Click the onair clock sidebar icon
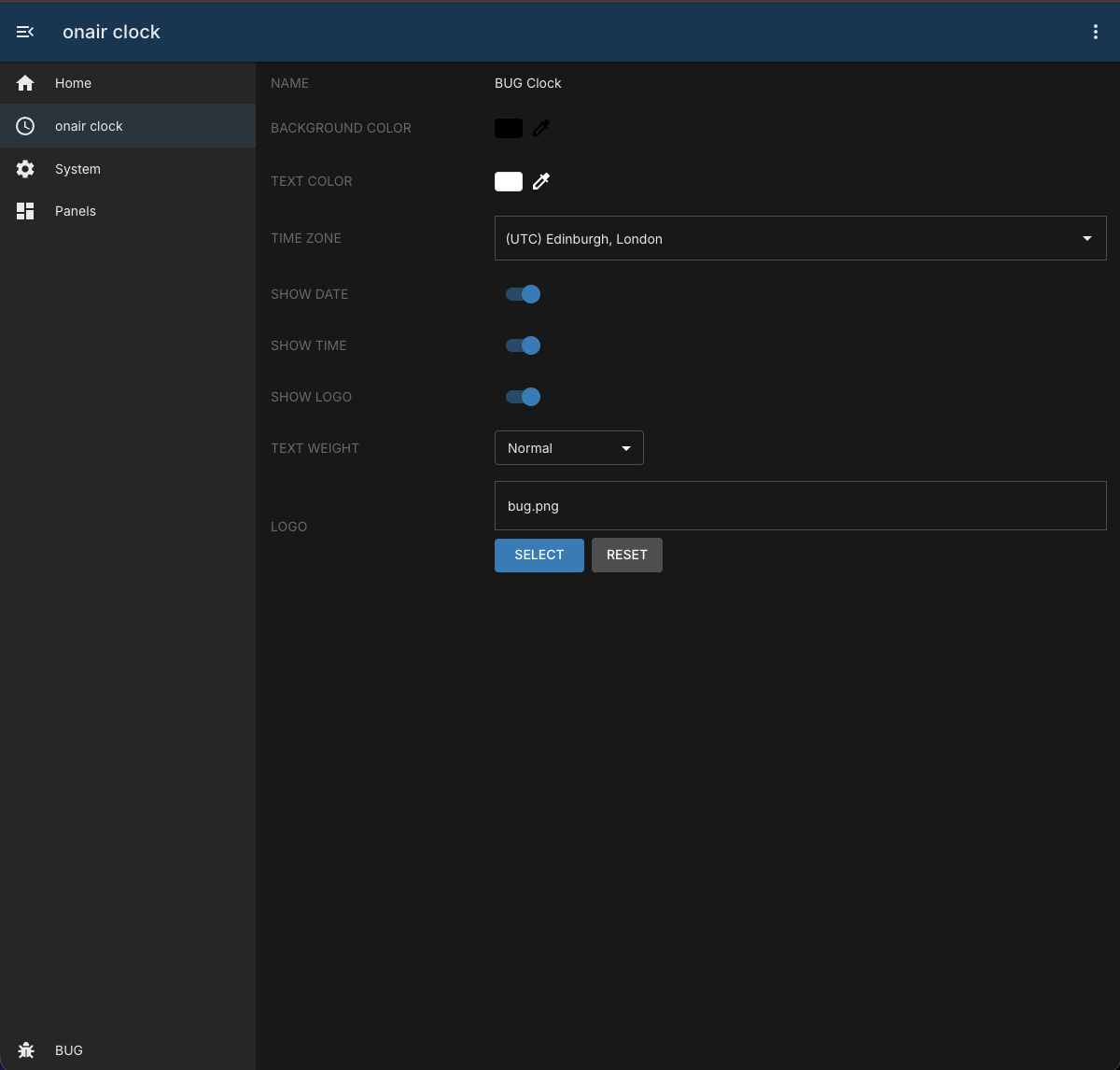This screenshot has width=1120, height=1070. (25, 126)
